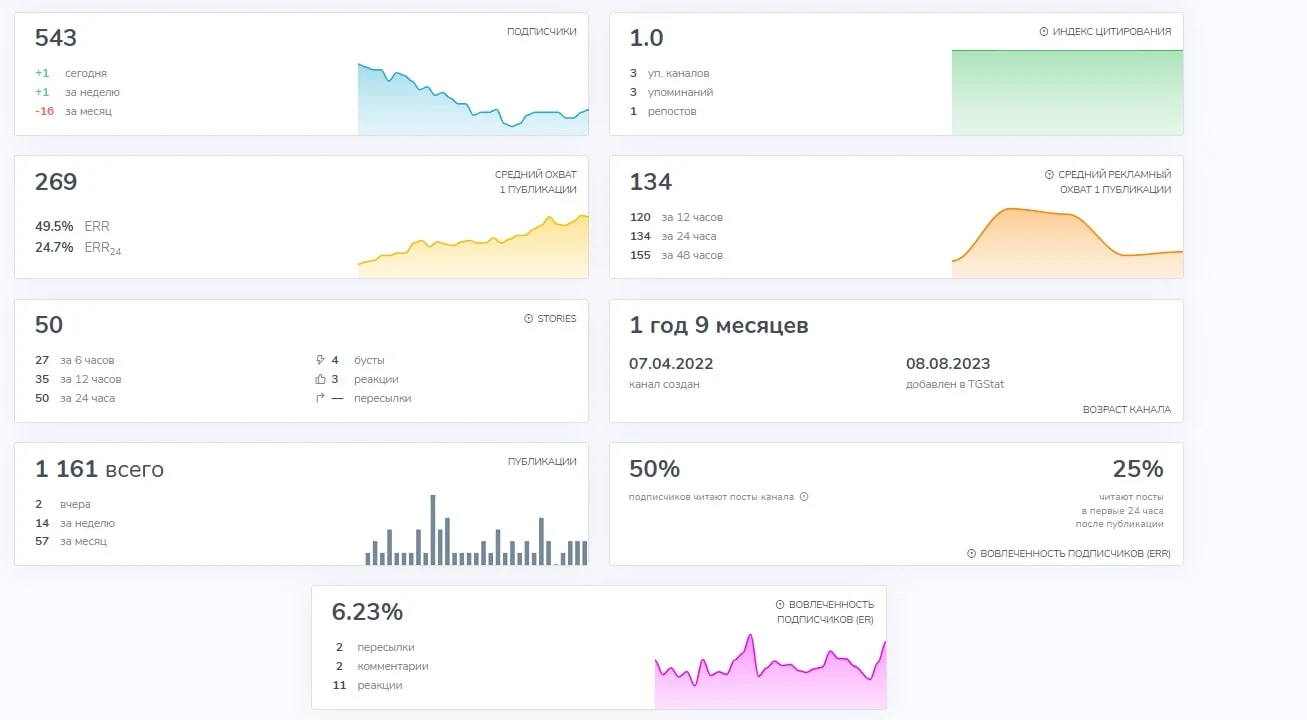Click the info icon beside СРЕДНИЙ РЕКЛАМНЫЙ ОХВАТ

(1049, 175)
